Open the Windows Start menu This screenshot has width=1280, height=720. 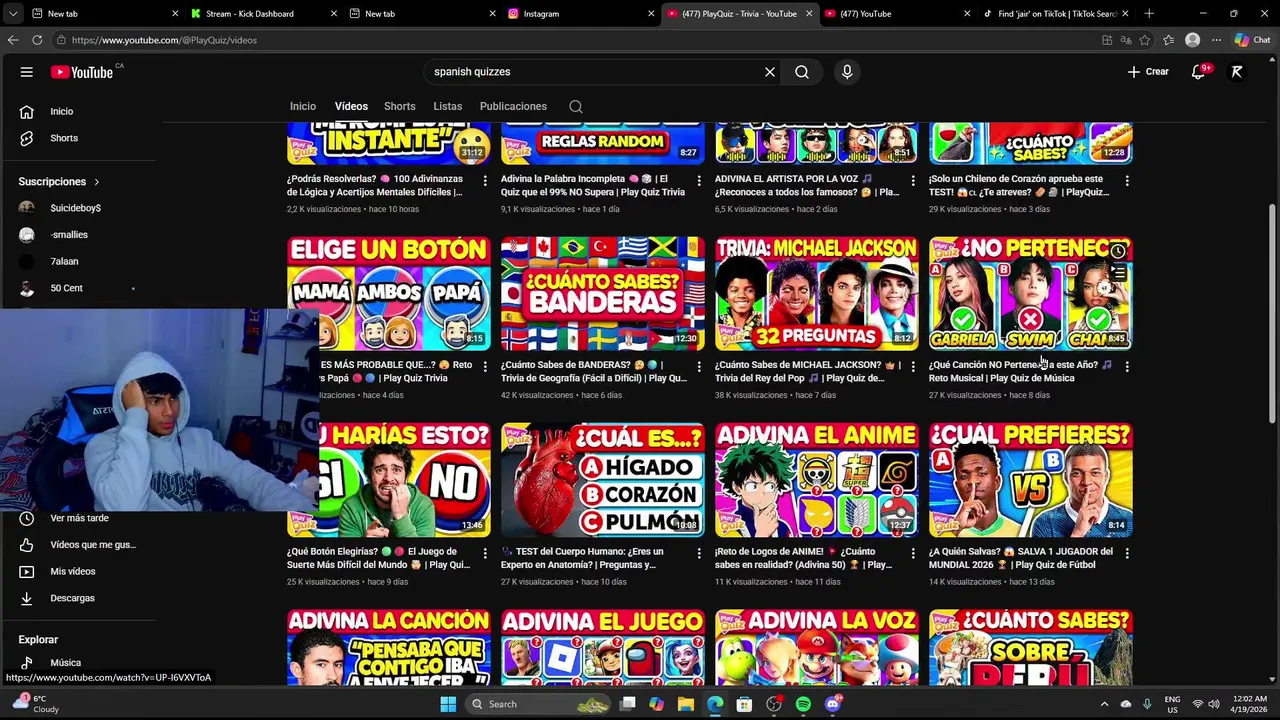[448, 704]
